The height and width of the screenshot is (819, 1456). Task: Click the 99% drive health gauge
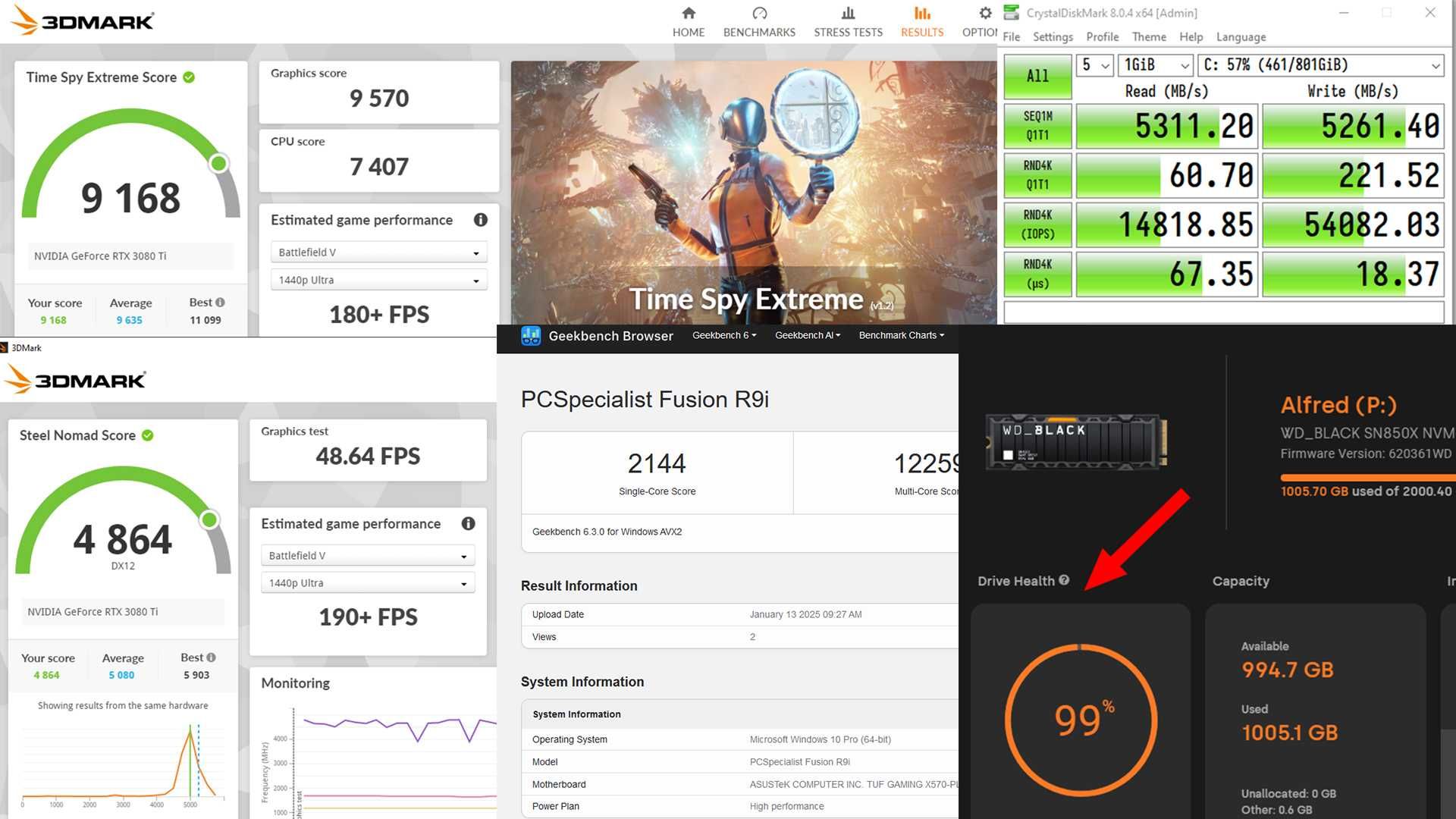coord(1081,719)
